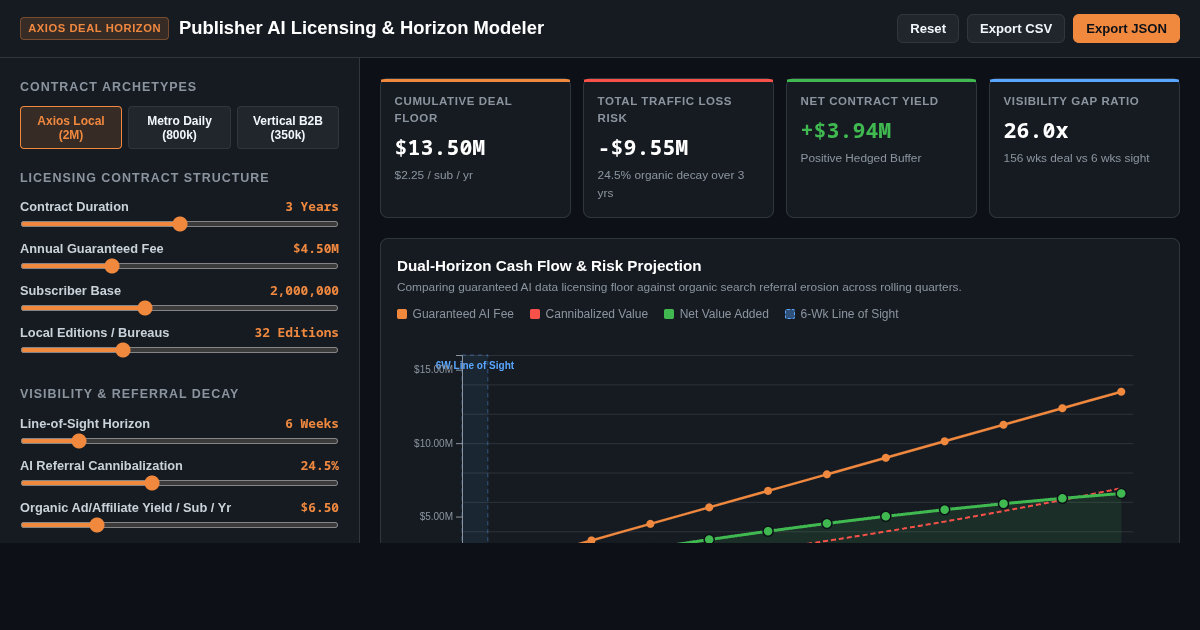The height and width of the screenshot is (630, 1200).
Task: Adjust the Line-of-Sight Horizon slider
Action: [179, 441]
